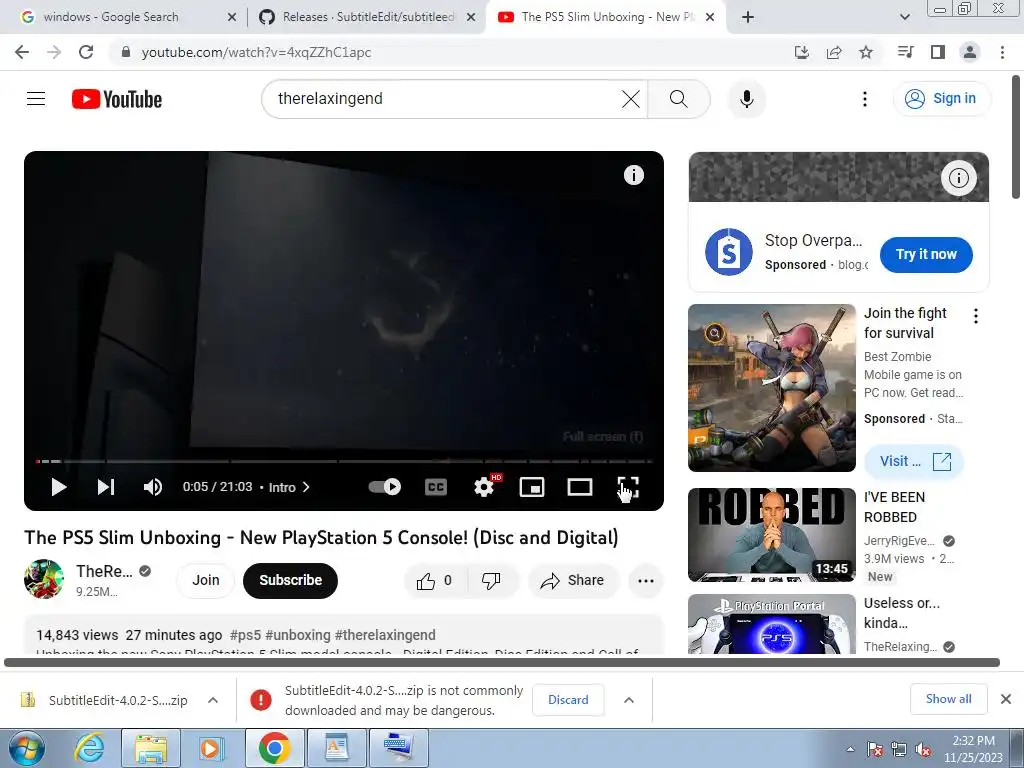Expand the Intro chapter list
The width and height of the screenshot is (1024, 768).
click(x=289, y=487)
